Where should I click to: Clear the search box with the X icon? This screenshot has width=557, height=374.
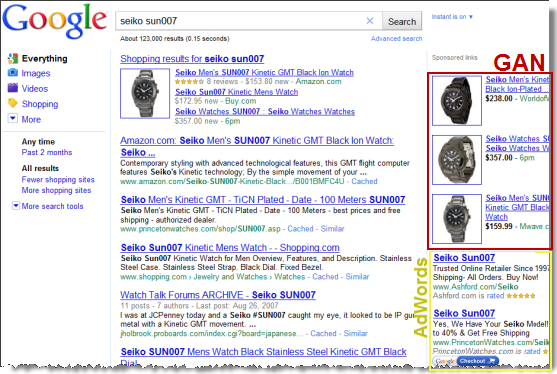(370, 21)
